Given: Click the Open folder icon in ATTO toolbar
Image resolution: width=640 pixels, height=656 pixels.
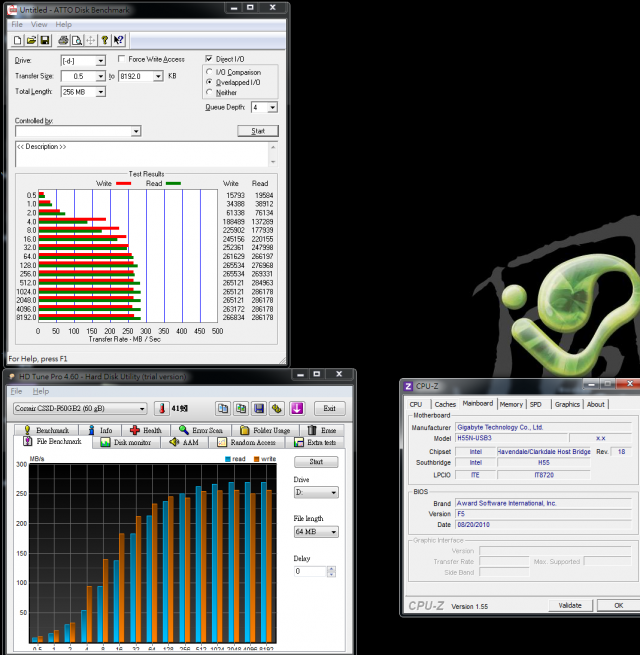Looking at the screenshot, I should (x=31, y=40).
